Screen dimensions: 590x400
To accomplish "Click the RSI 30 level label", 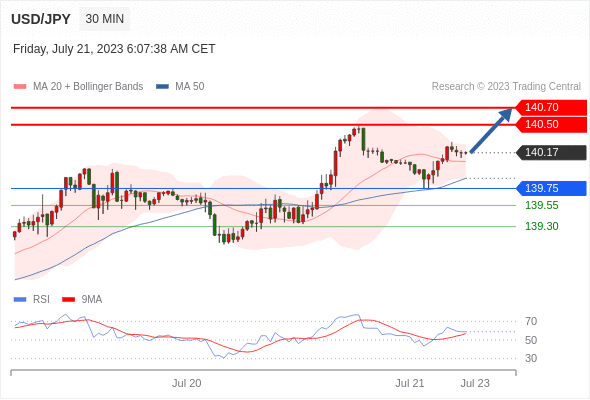I will [x=531, y=358].
